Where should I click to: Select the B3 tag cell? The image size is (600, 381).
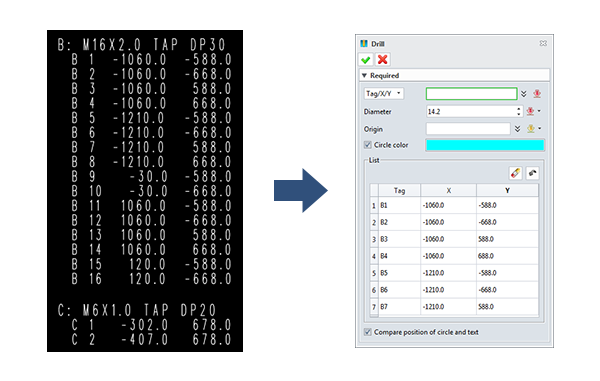pos(399,239)
